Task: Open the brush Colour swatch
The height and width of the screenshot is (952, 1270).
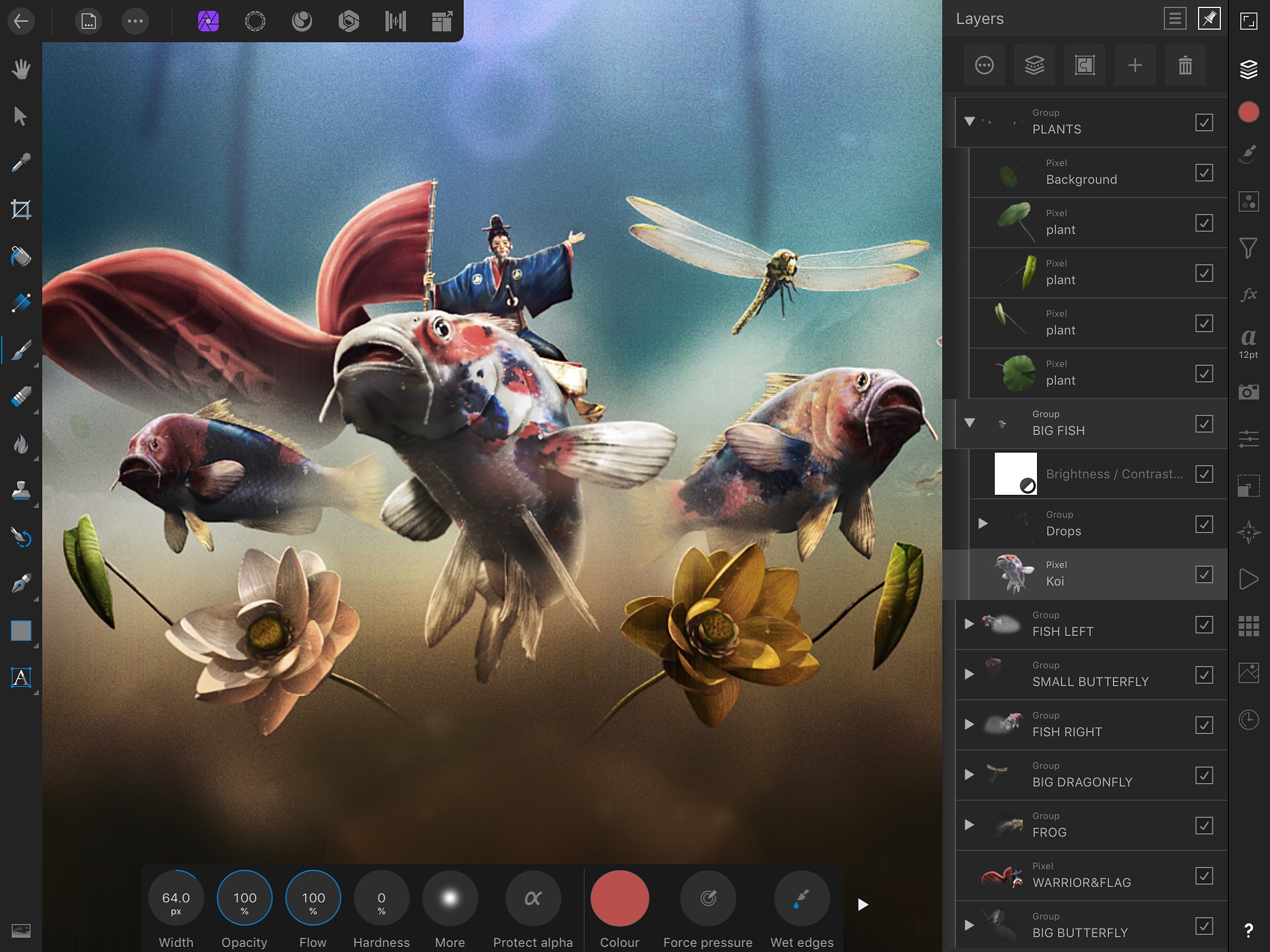Action: point(620,898)
